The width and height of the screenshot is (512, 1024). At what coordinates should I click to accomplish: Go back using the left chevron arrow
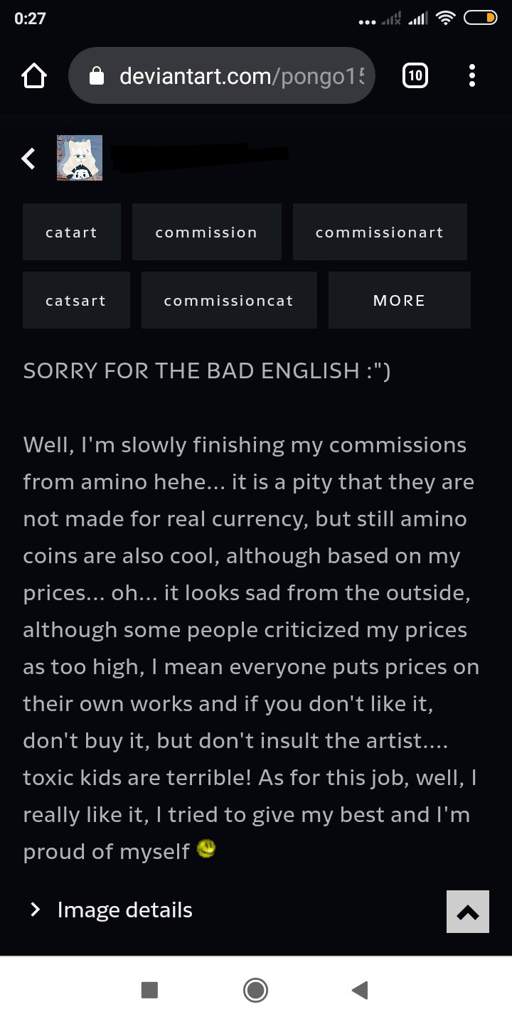tap(27, 158)
